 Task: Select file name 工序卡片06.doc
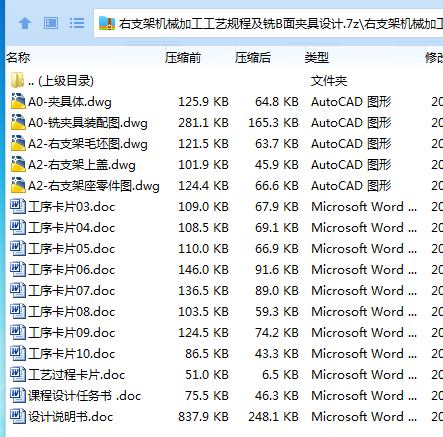[x=72, y=270]
